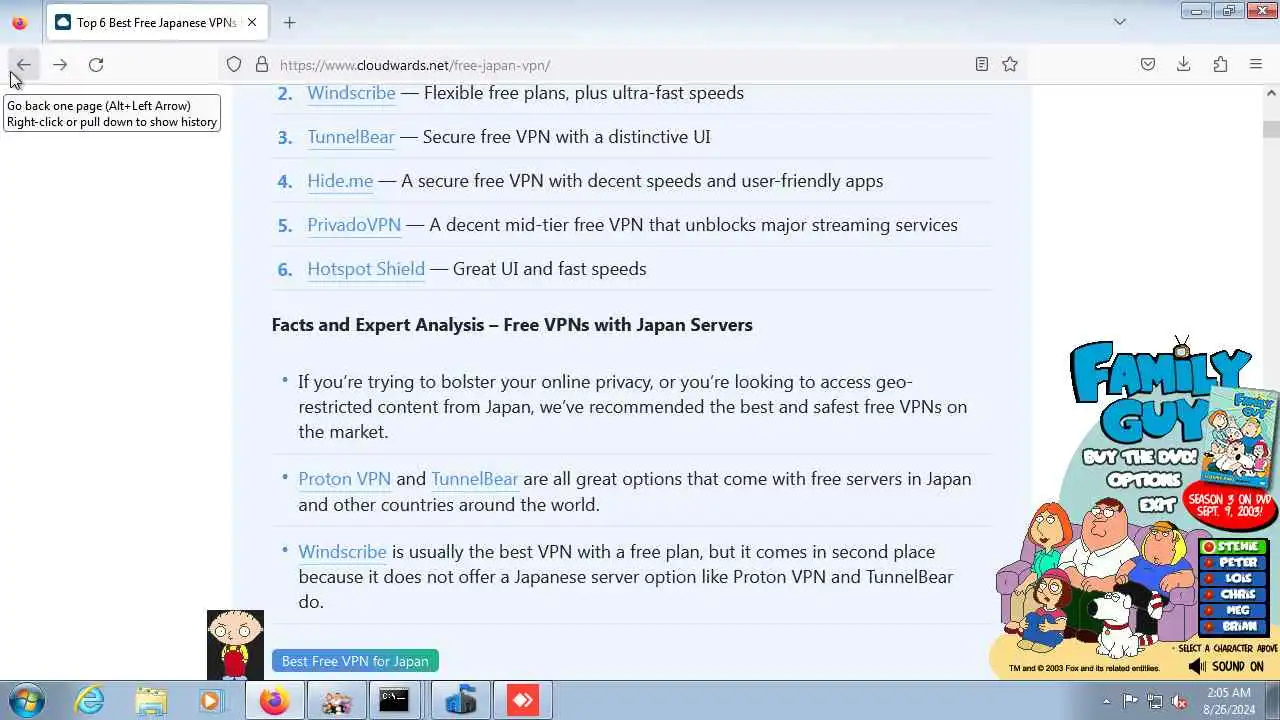
Task: Open Windows Media Player on taskbar
Action: pyautogui.click(x=211, y=700)
